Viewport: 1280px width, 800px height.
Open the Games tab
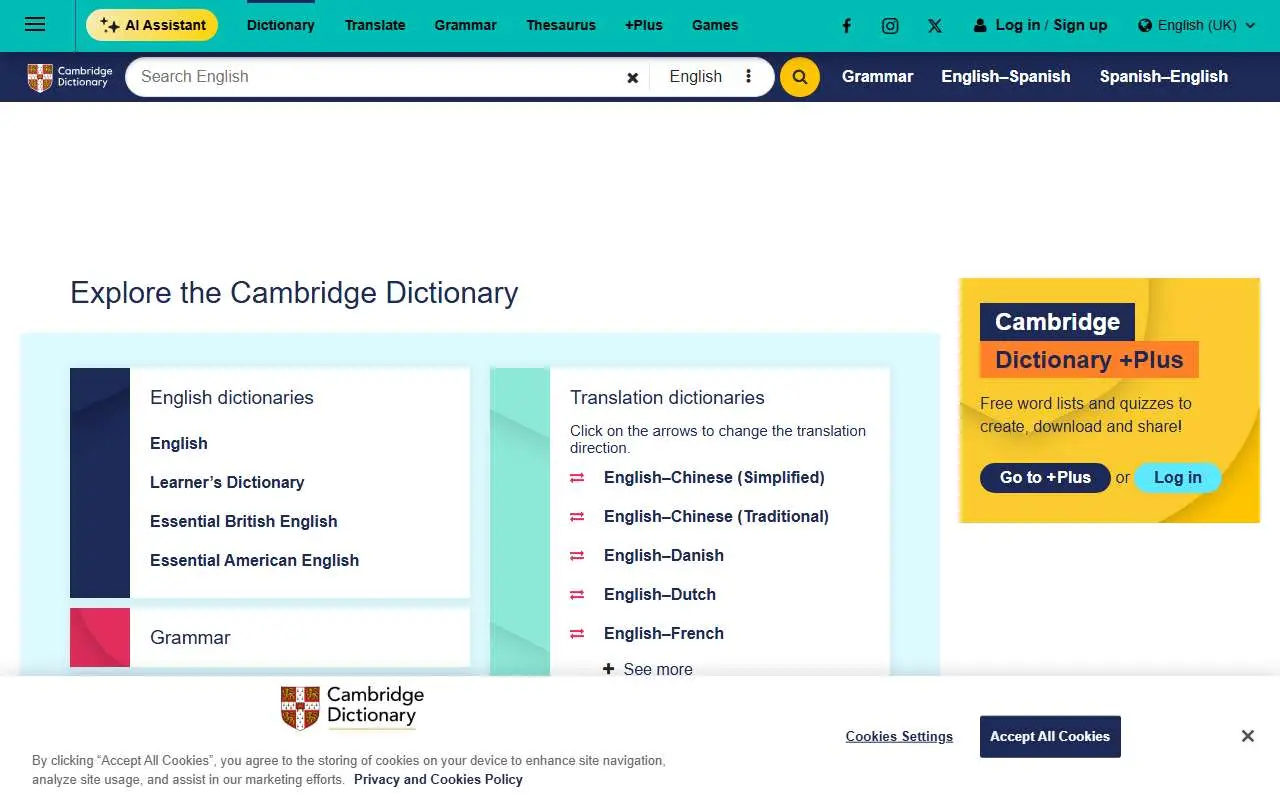coord(715,25)
